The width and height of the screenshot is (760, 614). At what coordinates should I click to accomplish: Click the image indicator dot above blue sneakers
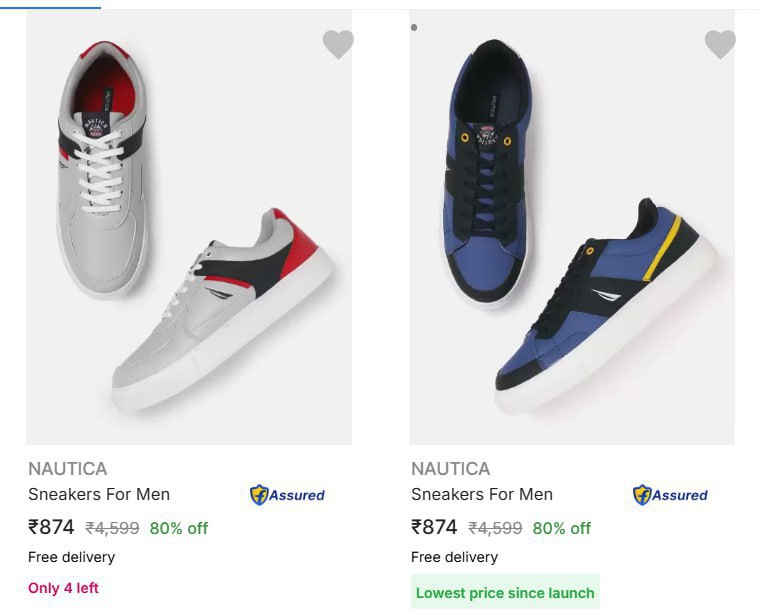coord(414,27)
